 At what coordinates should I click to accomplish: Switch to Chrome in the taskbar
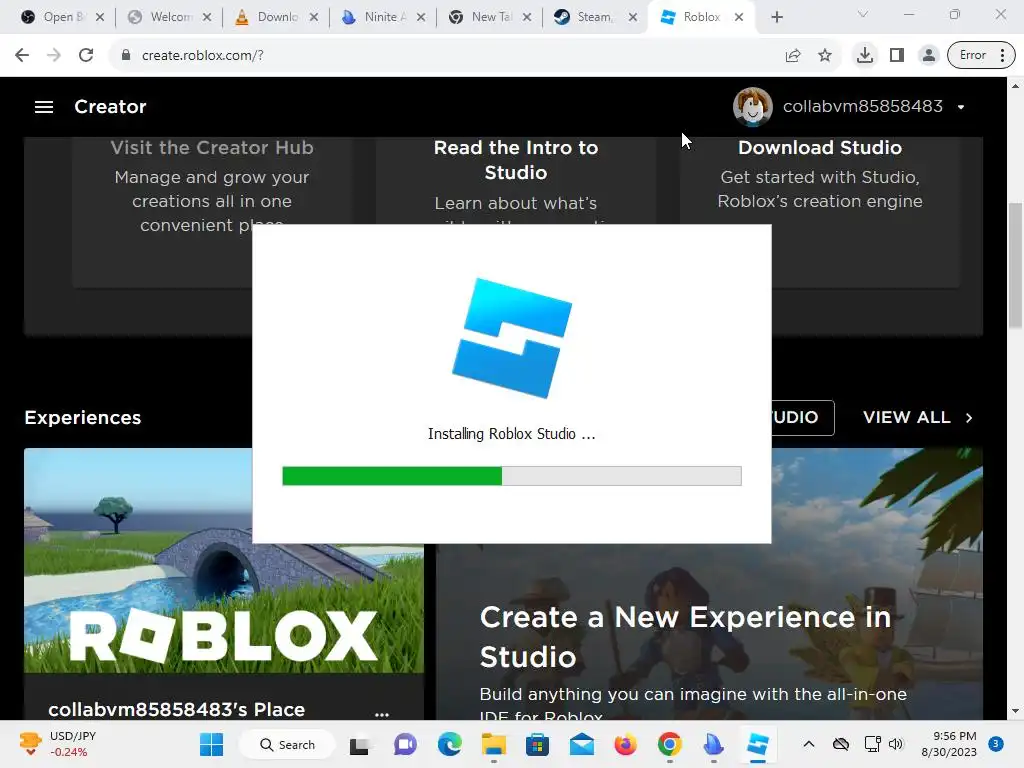(x=669, y=744)
